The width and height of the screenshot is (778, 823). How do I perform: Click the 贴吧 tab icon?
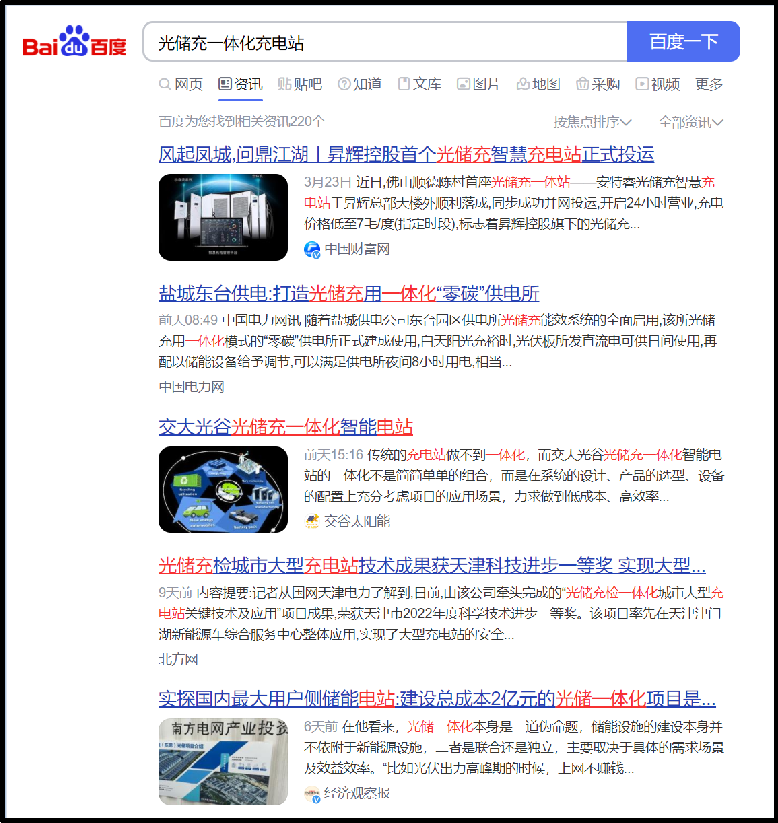(x=284, y=83)
